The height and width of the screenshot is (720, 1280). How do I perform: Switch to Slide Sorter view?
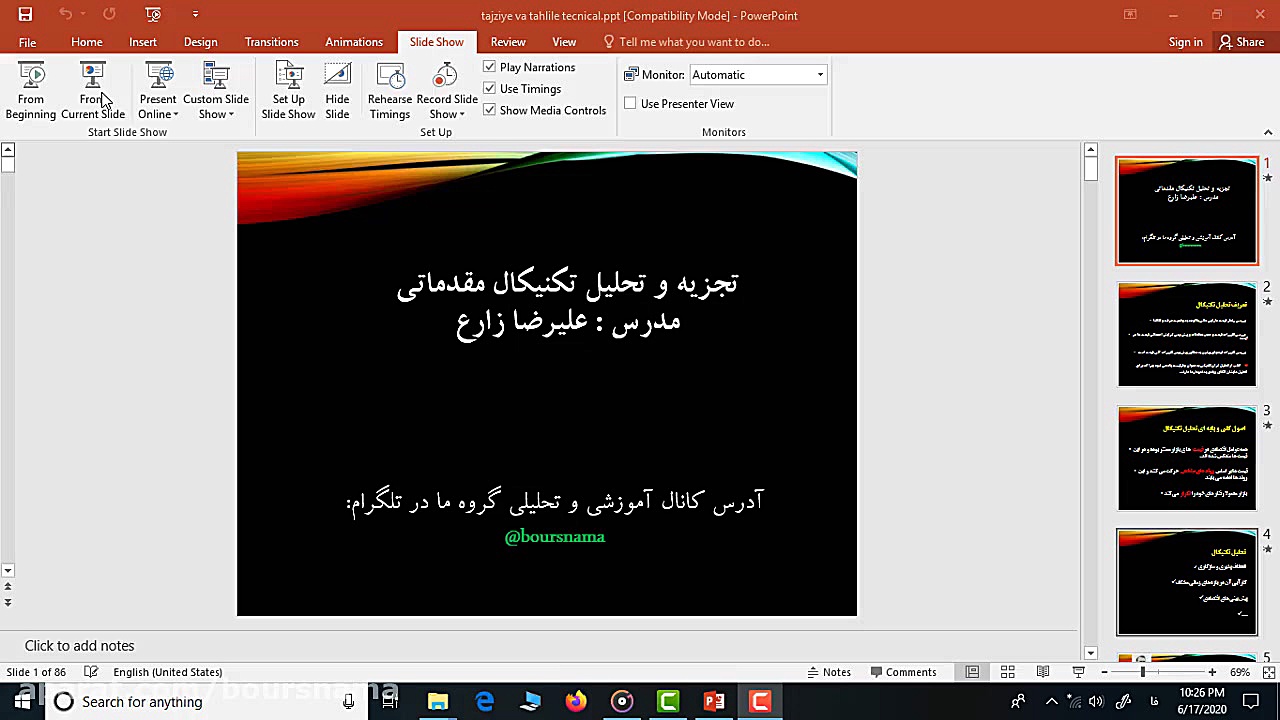pos(1007,671)
